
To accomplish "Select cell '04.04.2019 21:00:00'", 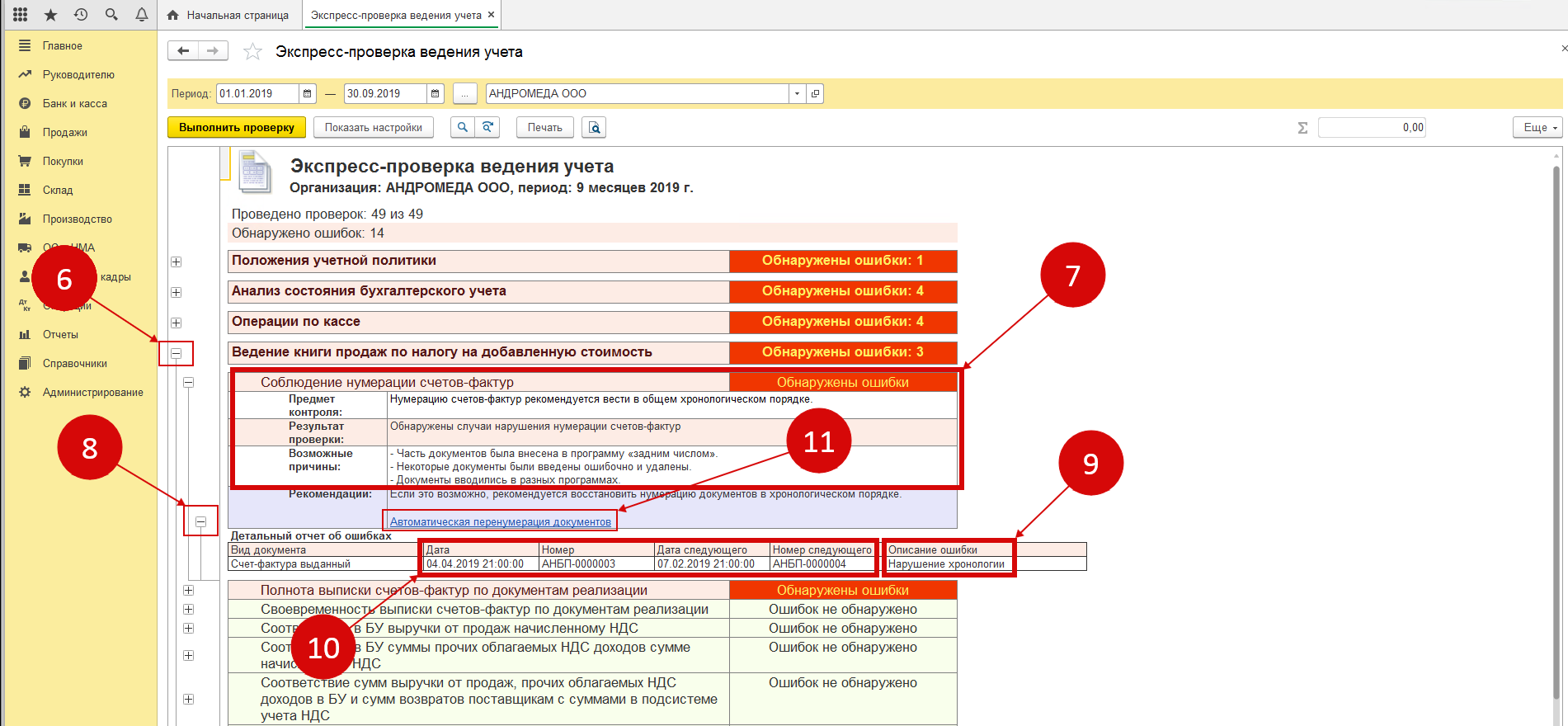I will [481, 564].
